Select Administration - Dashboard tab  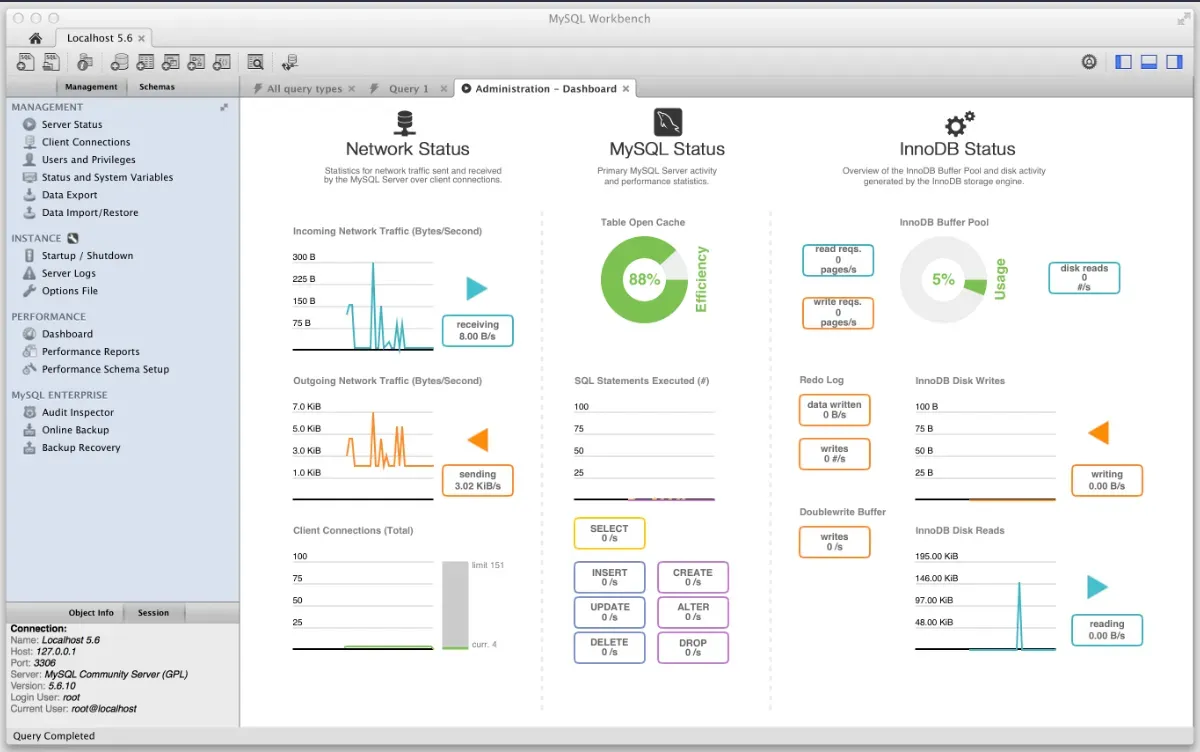(545, 89)
